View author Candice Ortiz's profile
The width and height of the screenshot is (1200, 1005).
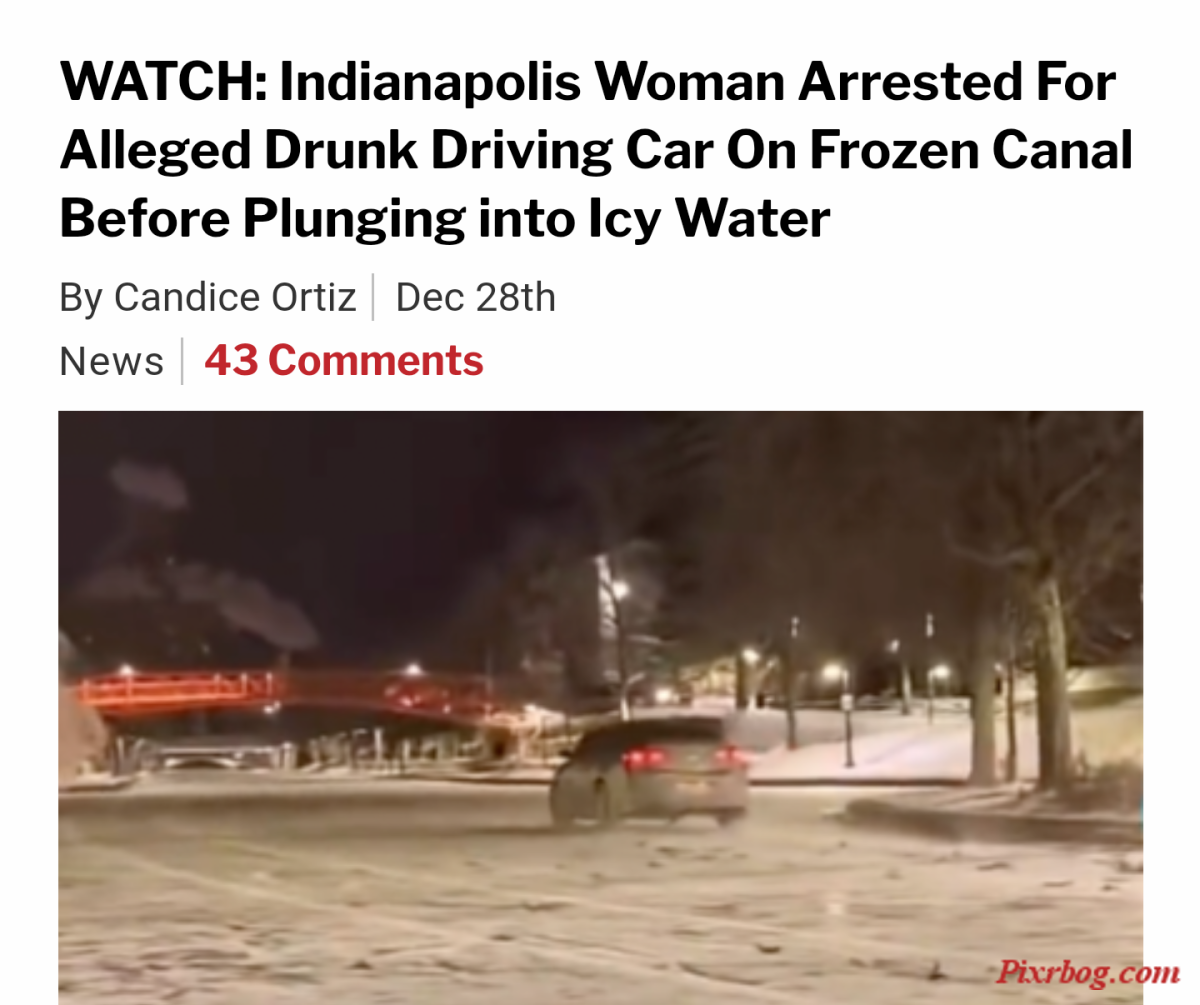pos(235,298)
